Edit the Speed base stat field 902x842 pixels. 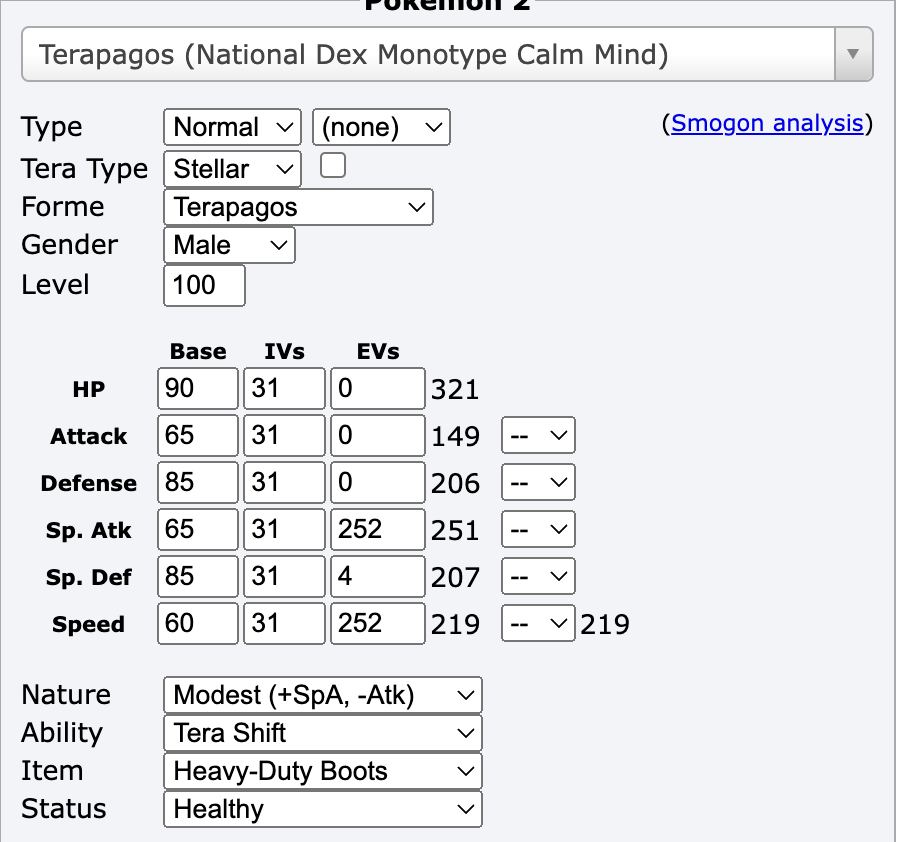coord(197,623)
